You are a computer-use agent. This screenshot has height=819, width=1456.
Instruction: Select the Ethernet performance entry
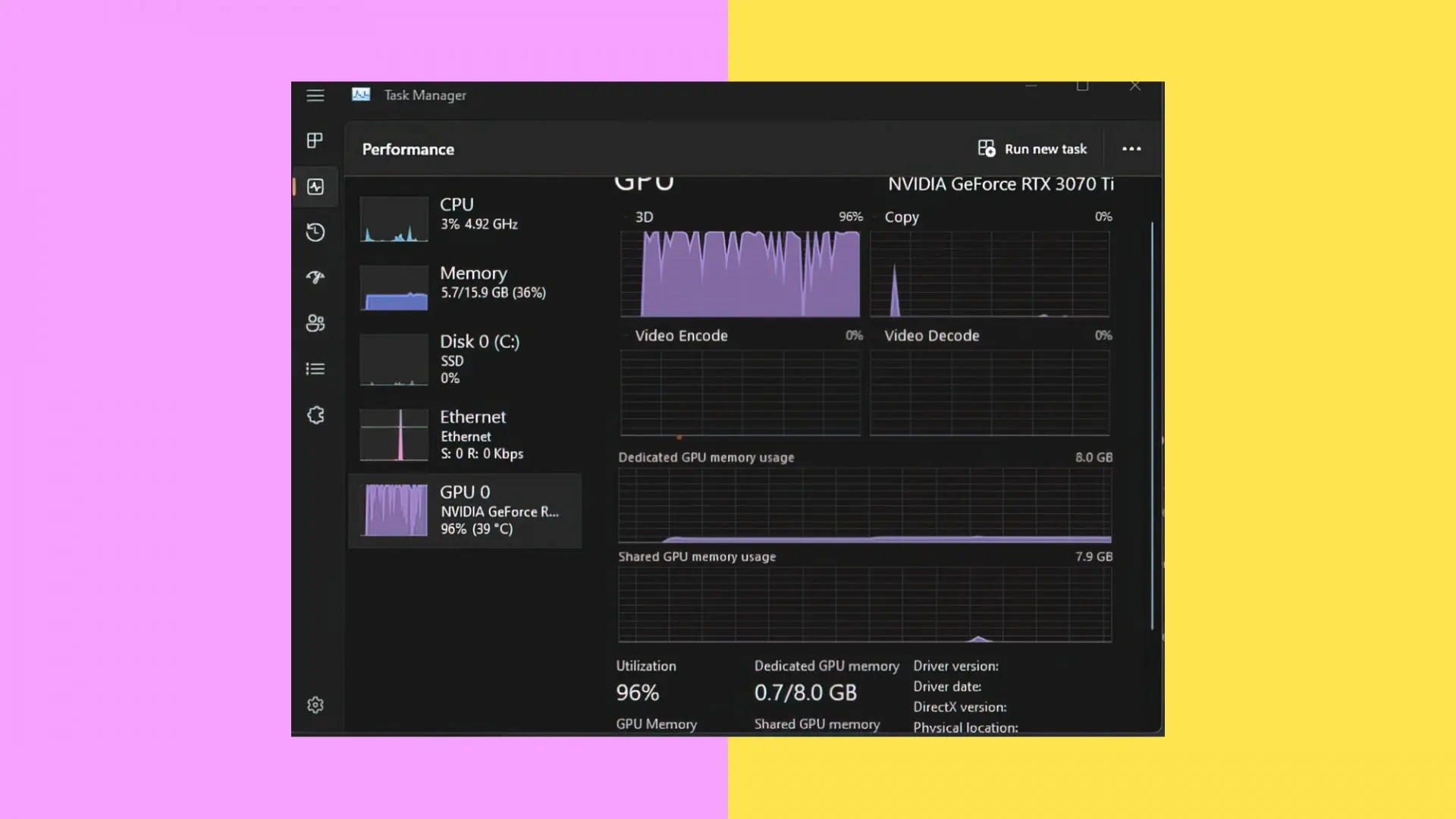pyautogui.click(x=466, y=435)
